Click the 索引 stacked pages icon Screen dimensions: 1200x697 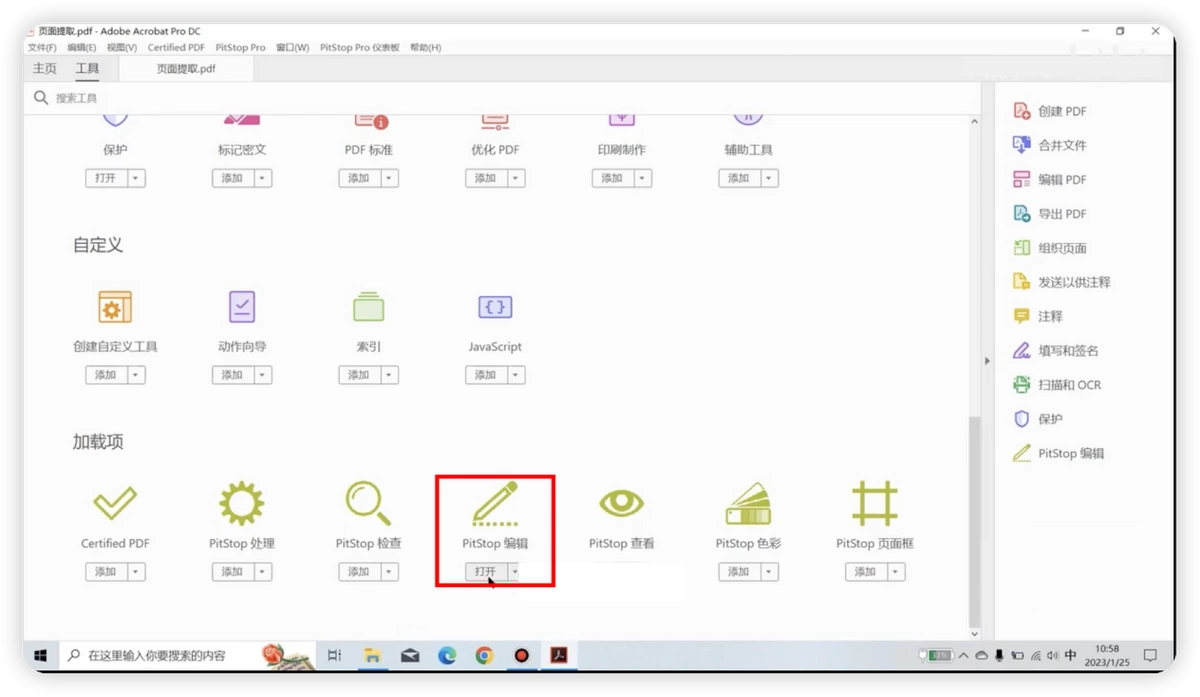(x=368, y=307)
